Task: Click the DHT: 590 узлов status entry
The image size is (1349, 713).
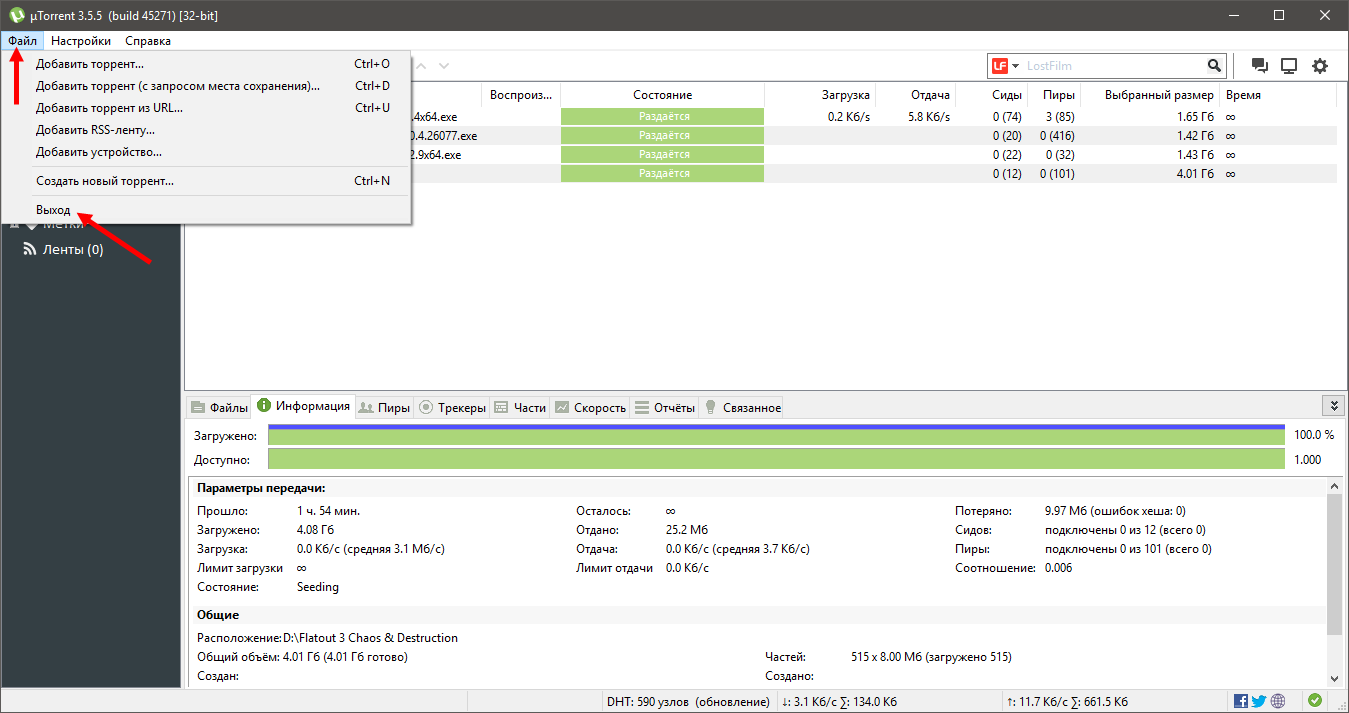Action: [687, 702]
